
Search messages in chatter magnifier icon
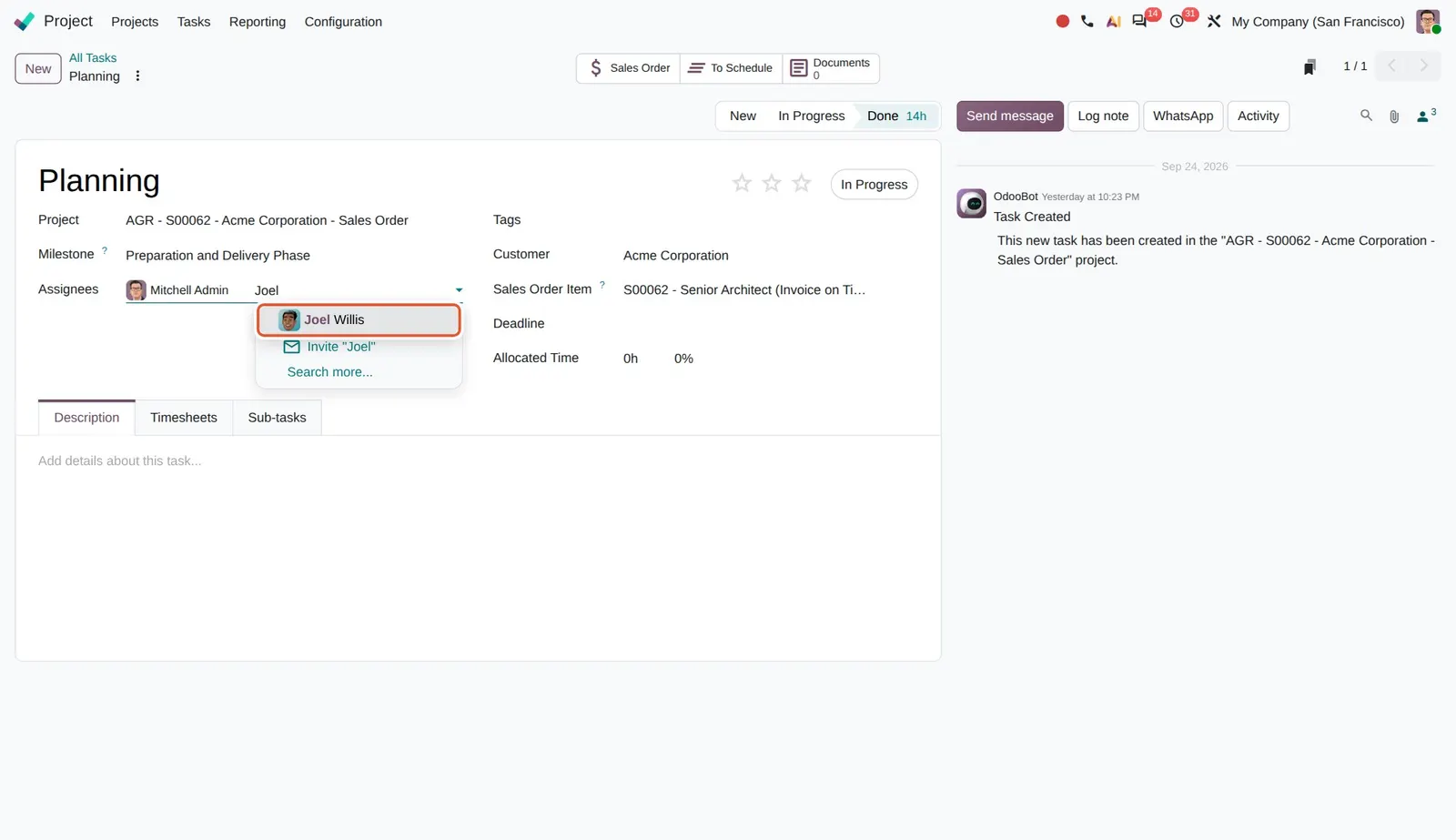[1366, 116]
